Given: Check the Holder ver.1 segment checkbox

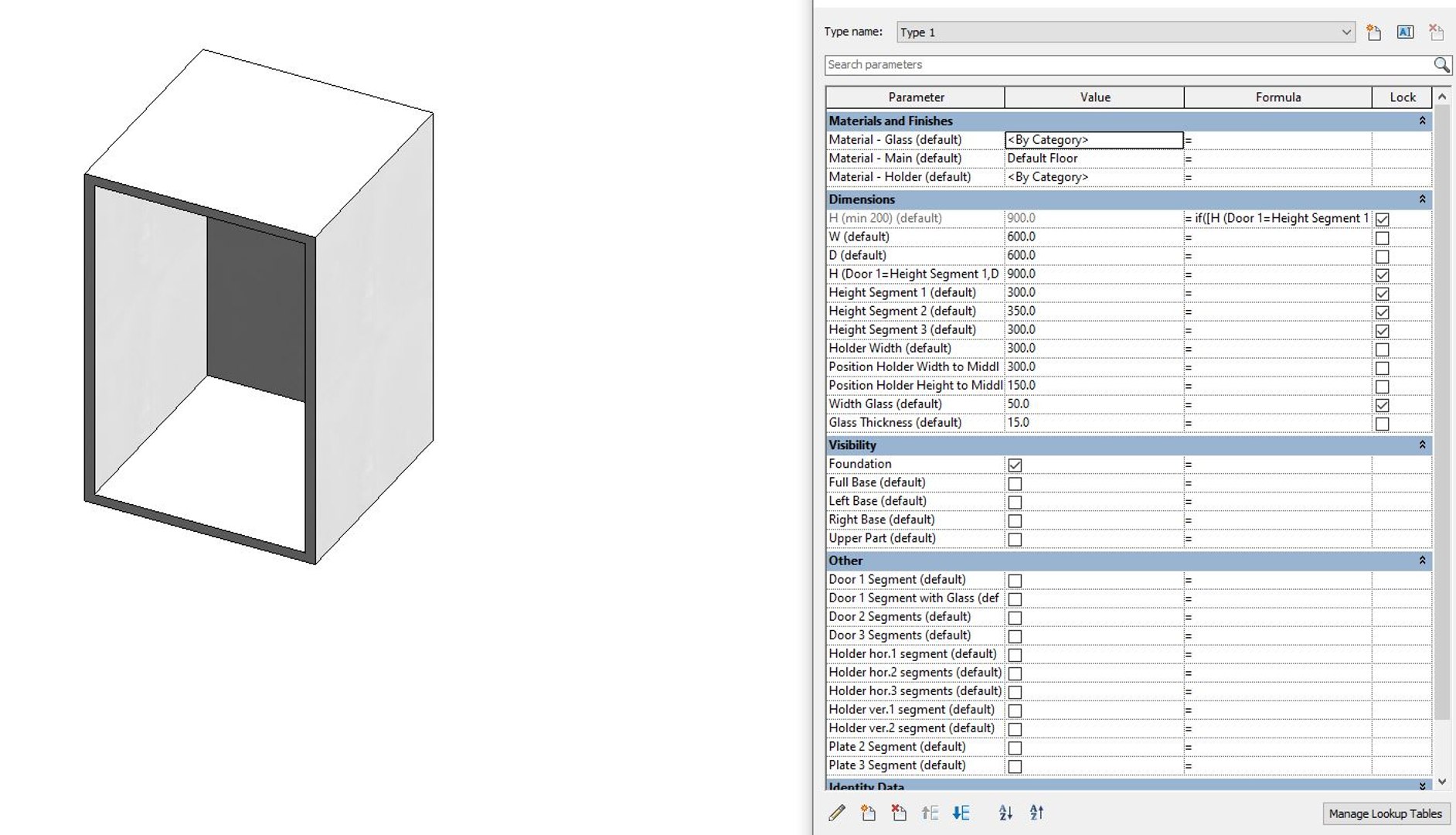Looking at the screenshot, I should click(1015, 711).
